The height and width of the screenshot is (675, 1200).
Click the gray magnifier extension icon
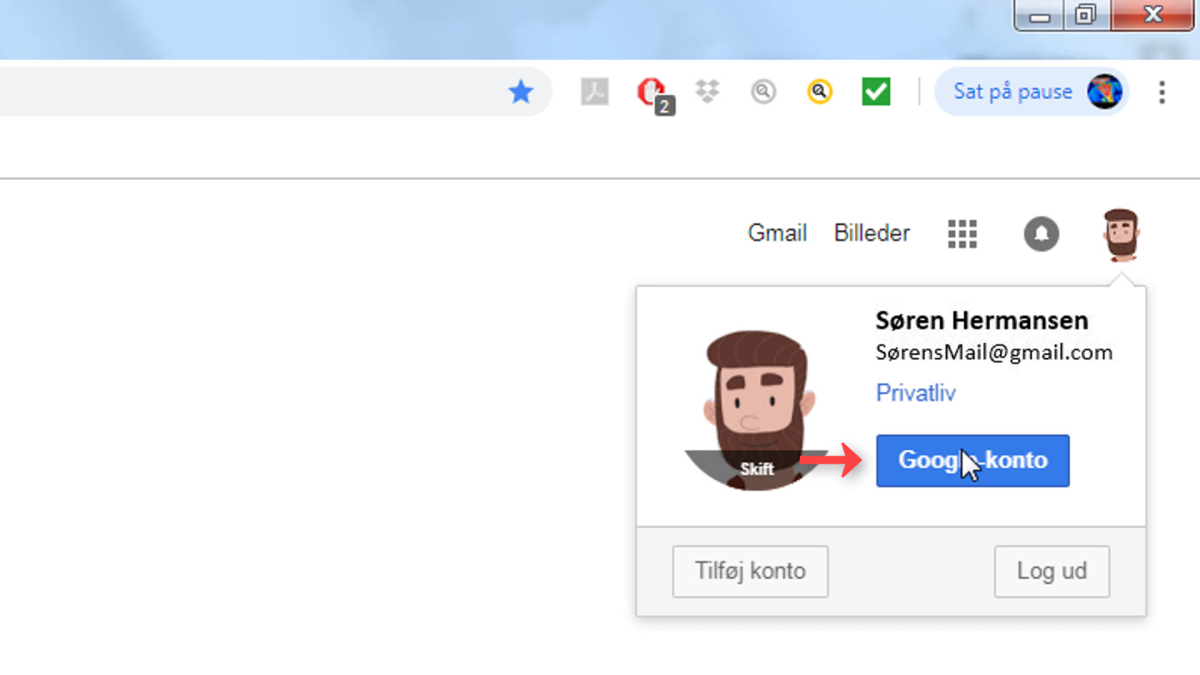(x=764, y=92)
